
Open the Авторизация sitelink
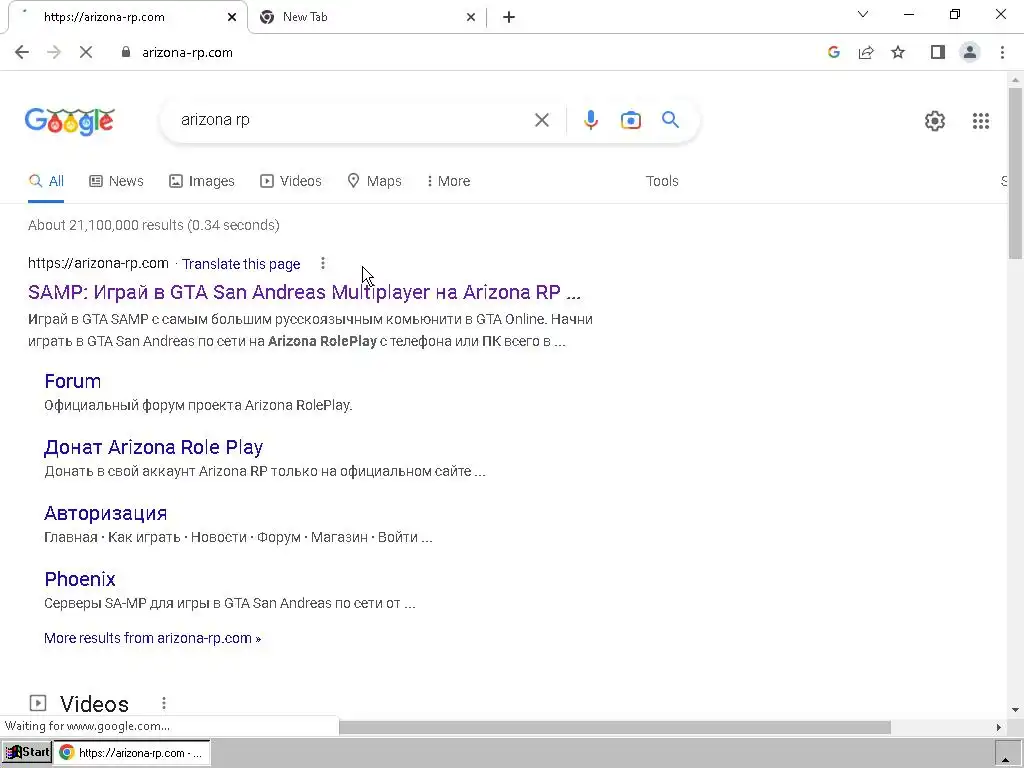(106, 513)
